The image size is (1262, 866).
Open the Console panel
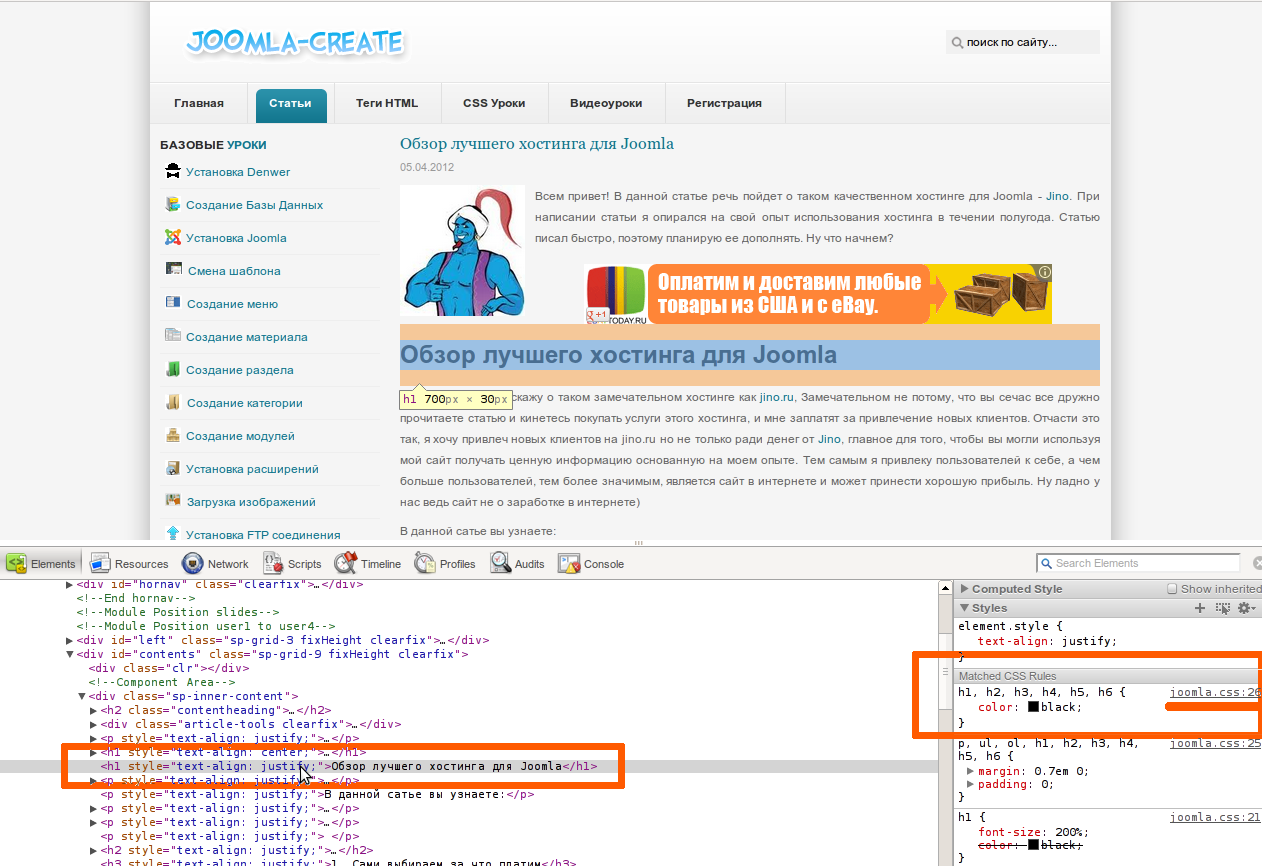[x=591, y=564]
